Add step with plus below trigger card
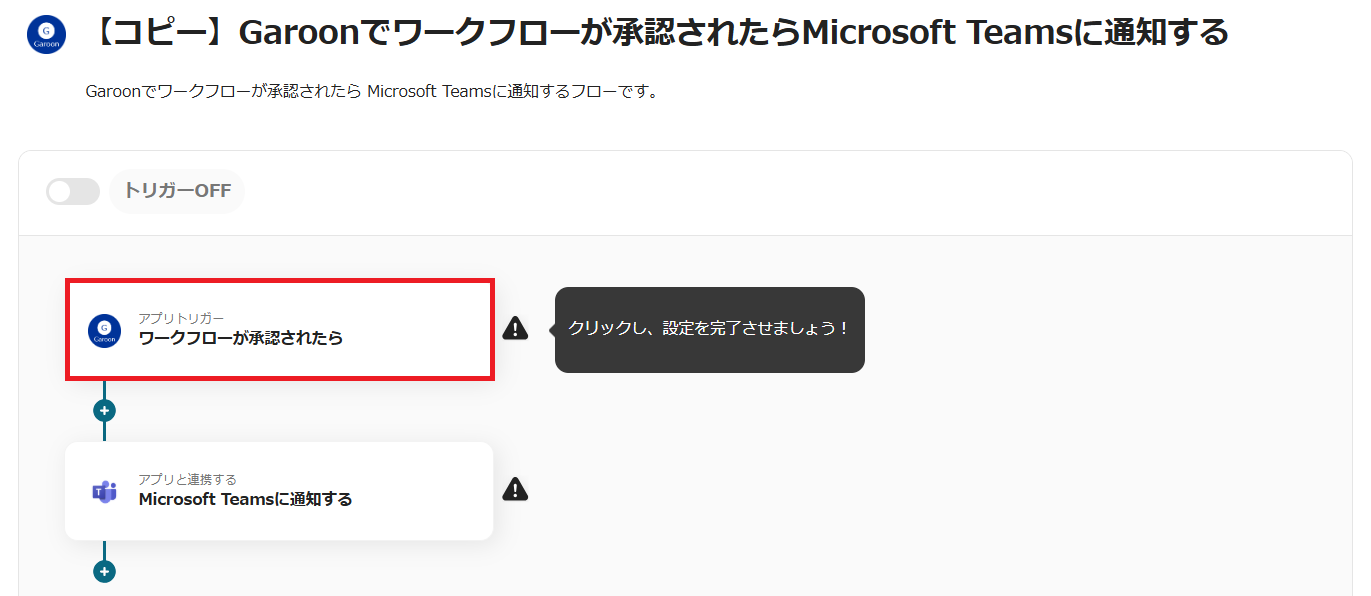This screenshot has width=1371, height=596. 104,410
